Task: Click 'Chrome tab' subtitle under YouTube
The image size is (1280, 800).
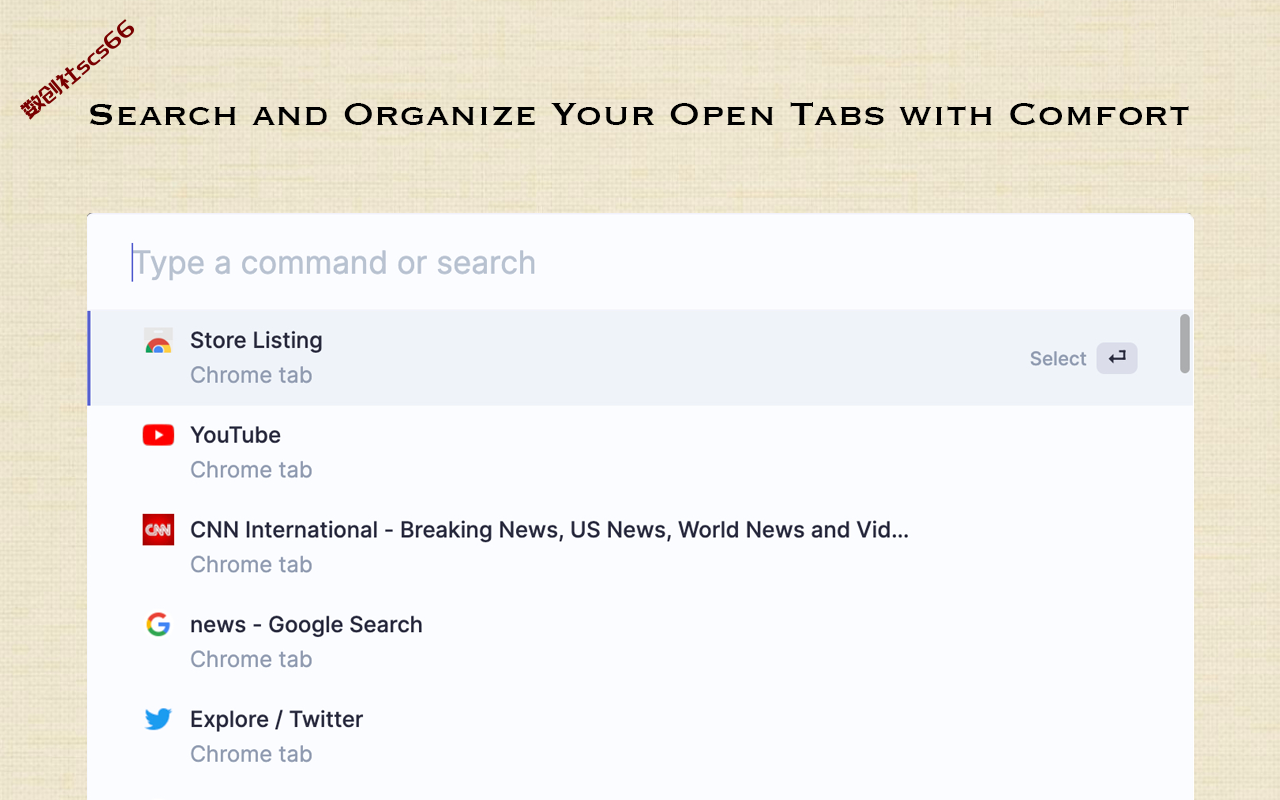Action: (x=251, y=470)
